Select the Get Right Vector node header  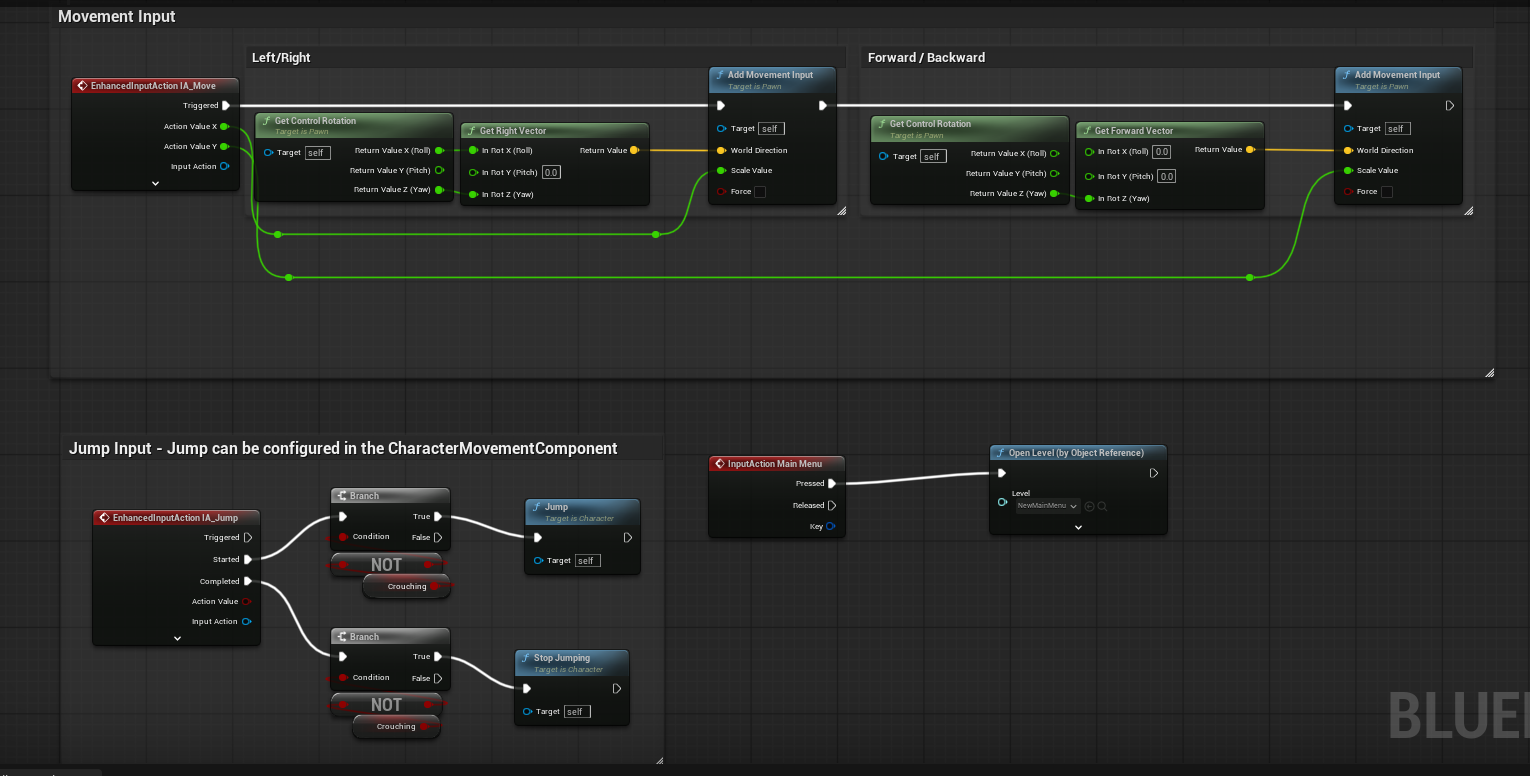555,130
